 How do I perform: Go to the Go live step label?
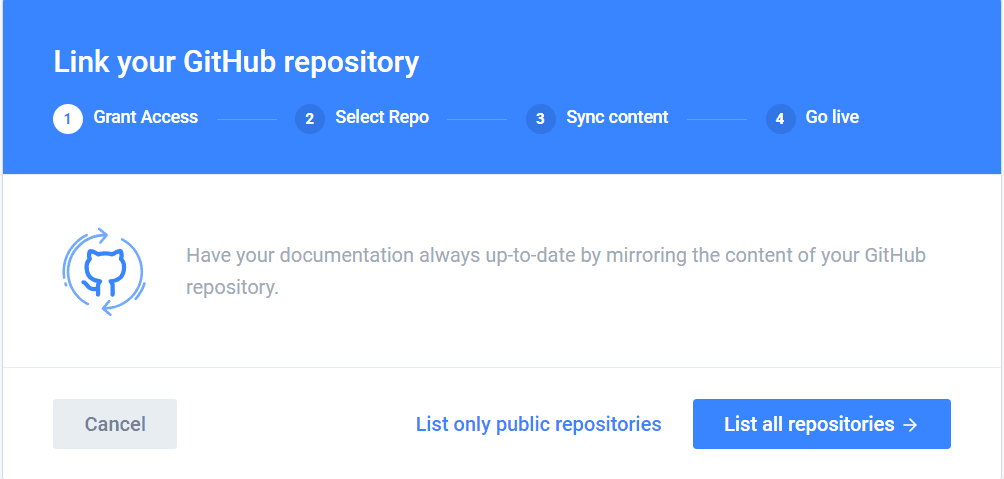pyautogui.click(x=832, y=117)
